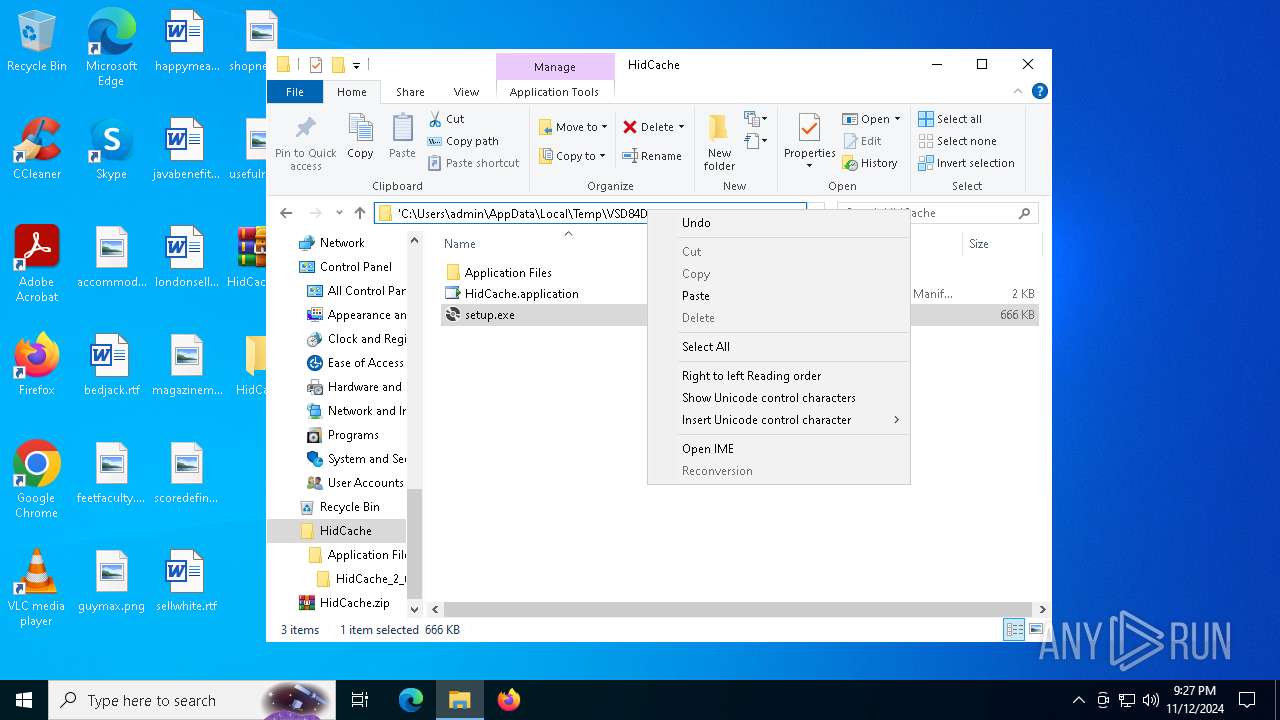Open Properties in the ribbon
This screenshot has height=720, width=1280.
click(x=809, y=141)
